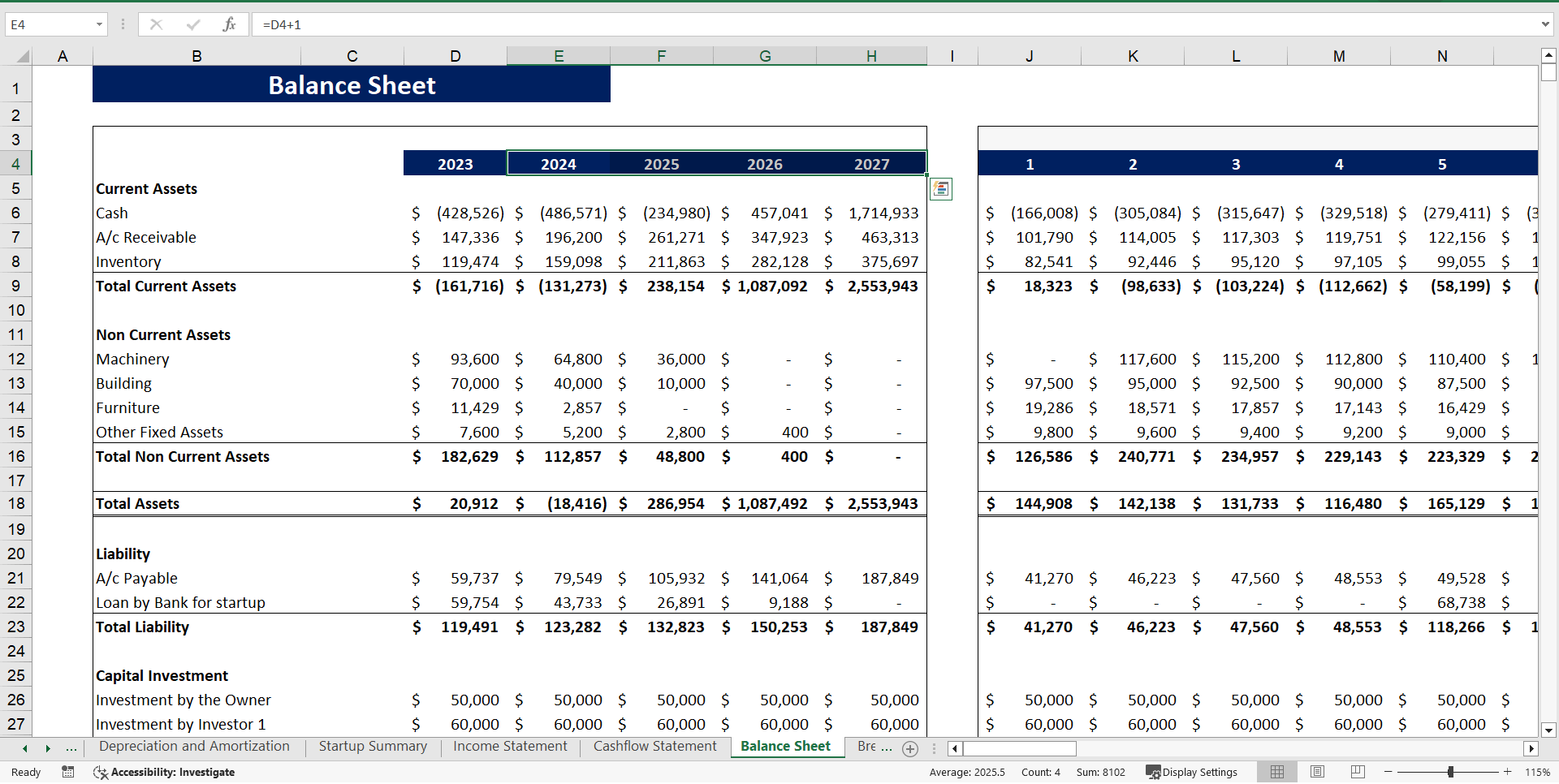This screenshot has width=1559, height=784.
Task: Select the Normal view icon
Action: tap(1277, 772)
